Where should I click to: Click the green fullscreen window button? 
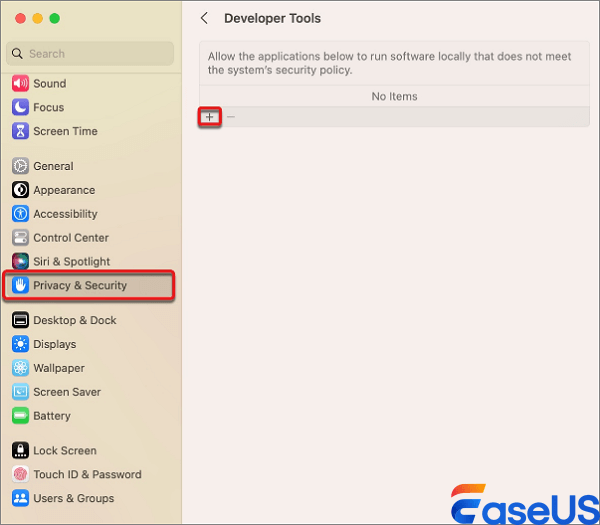[x=55, y=18]
